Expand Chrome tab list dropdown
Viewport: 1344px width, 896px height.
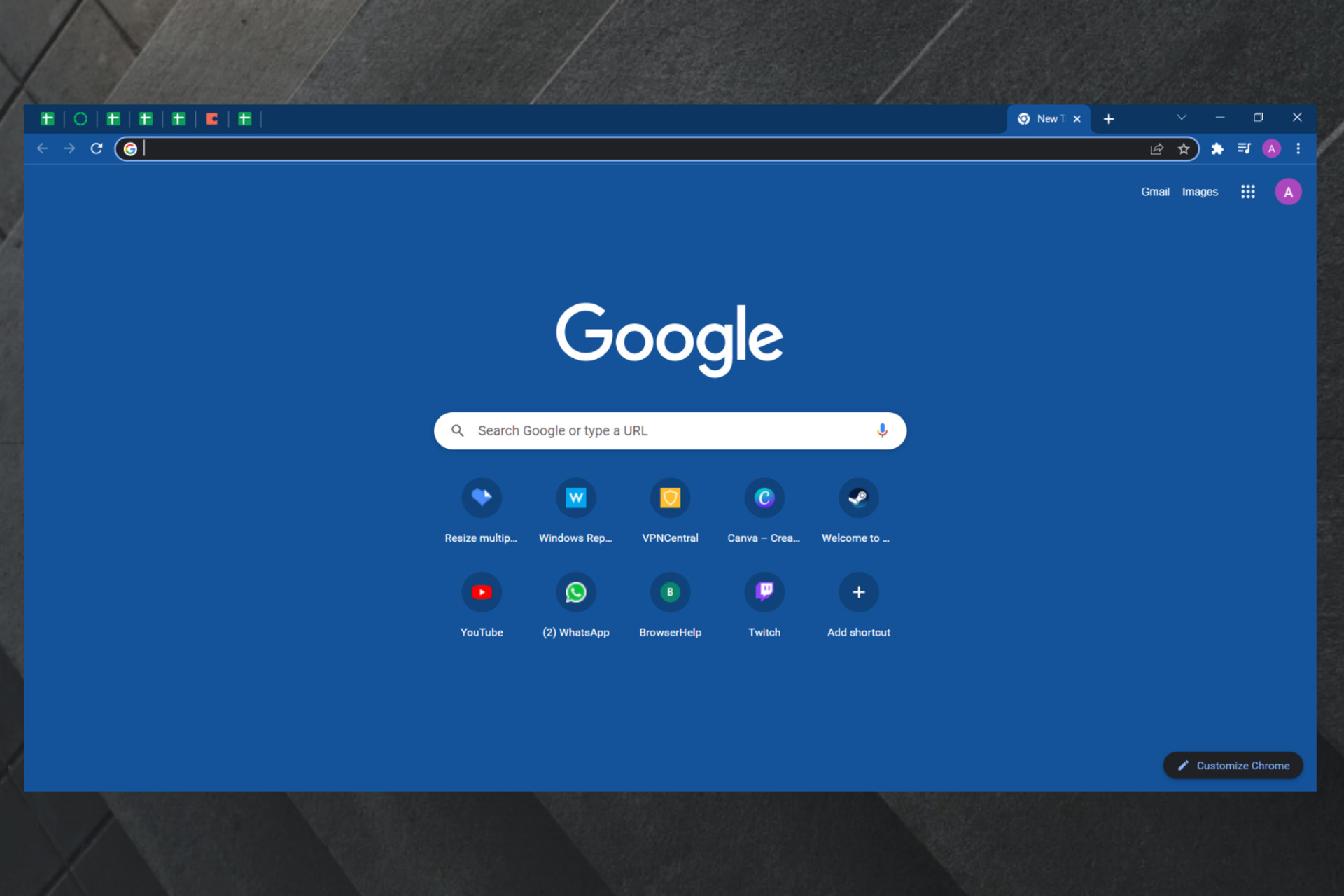(1181, 118)
